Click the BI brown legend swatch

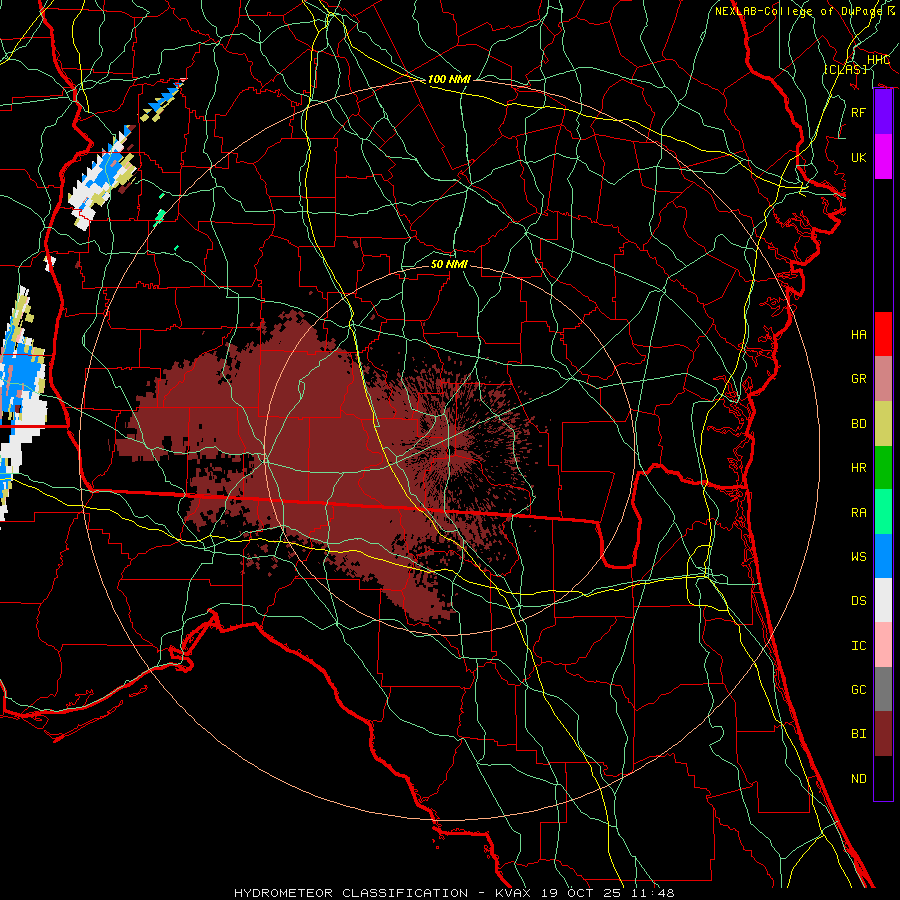point(883,734)
